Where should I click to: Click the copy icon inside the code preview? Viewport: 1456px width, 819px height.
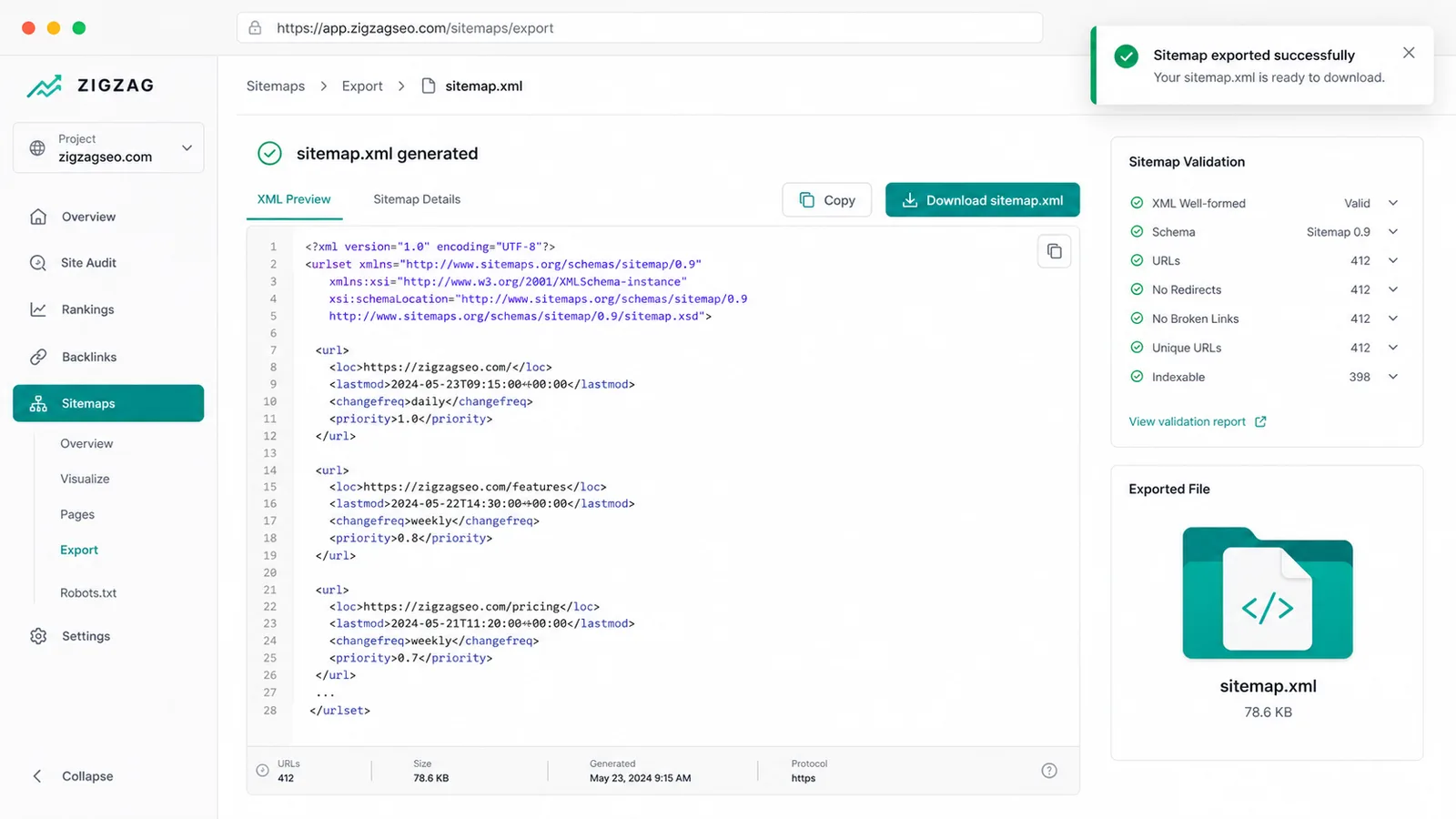pyautogui.click(x=1054, y=251)
